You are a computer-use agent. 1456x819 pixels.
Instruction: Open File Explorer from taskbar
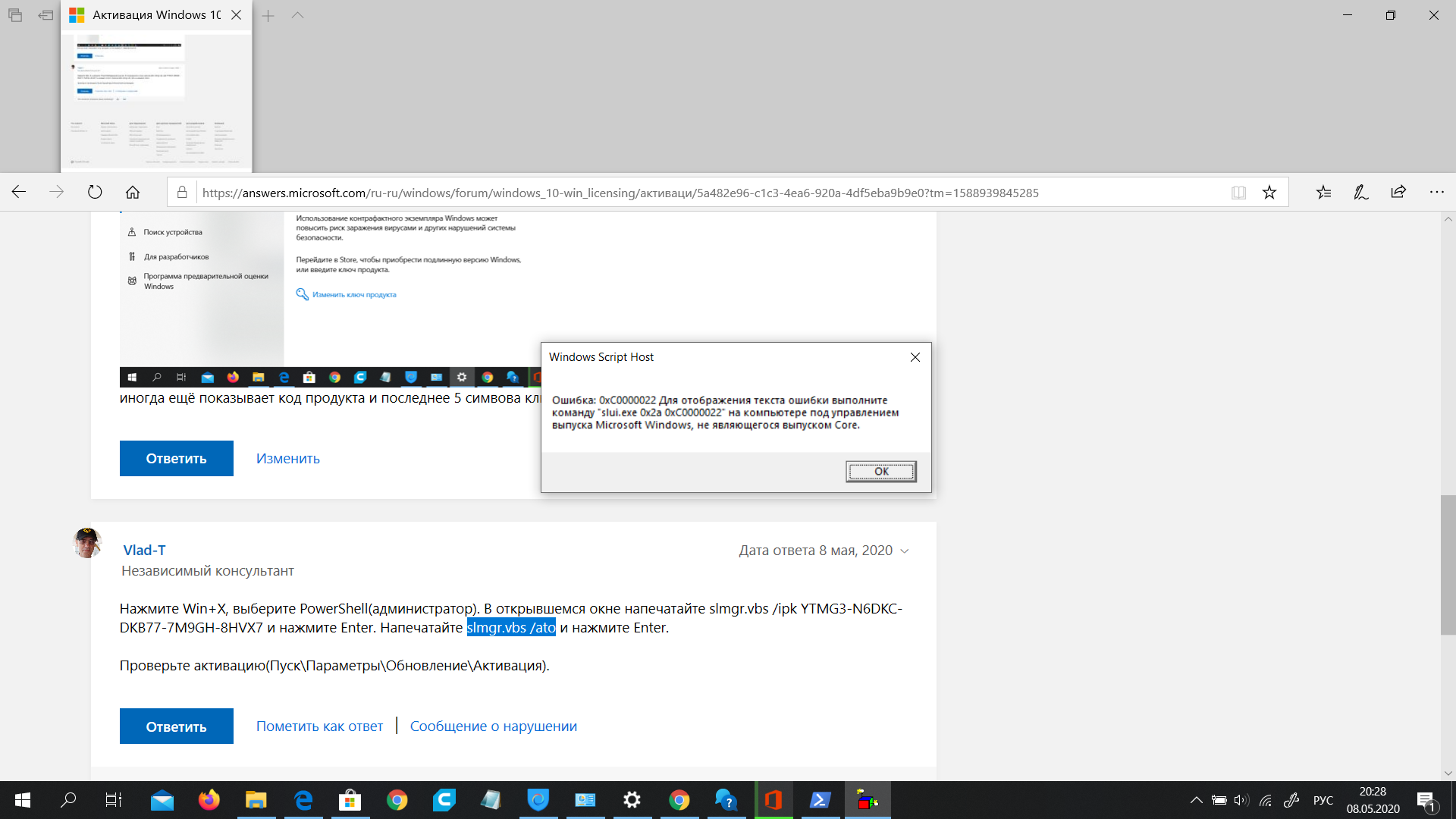256,800
